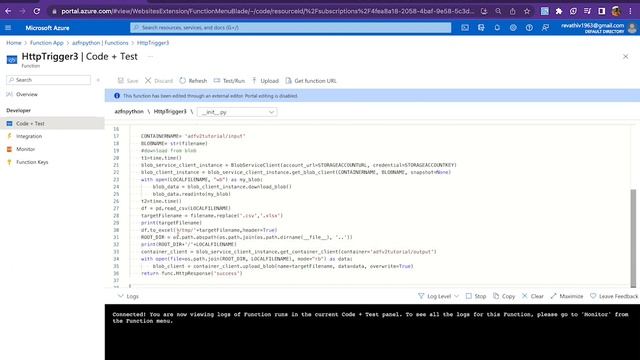Maximize the logs panel

567,296
